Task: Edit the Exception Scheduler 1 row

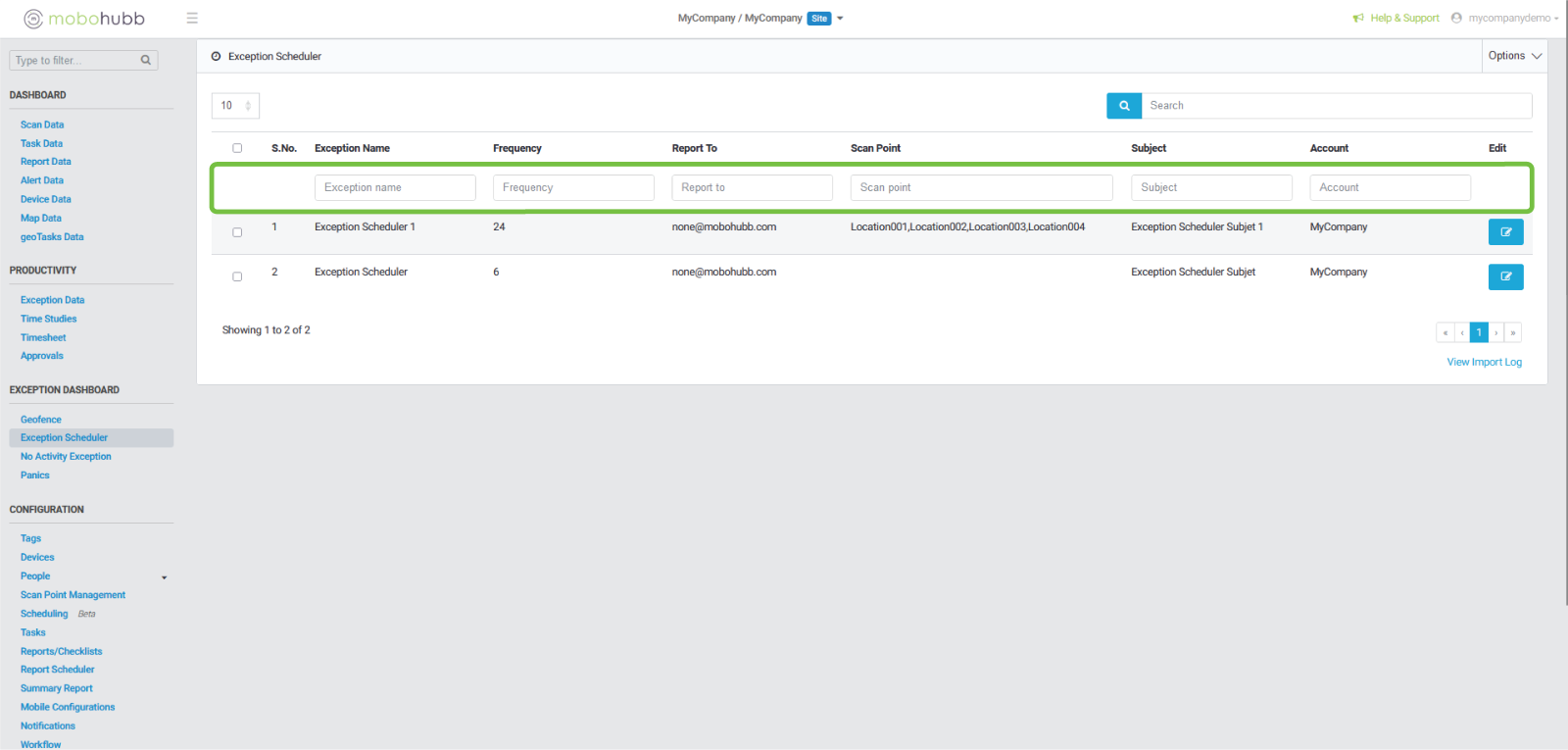Action: [x=1505, y=232]
